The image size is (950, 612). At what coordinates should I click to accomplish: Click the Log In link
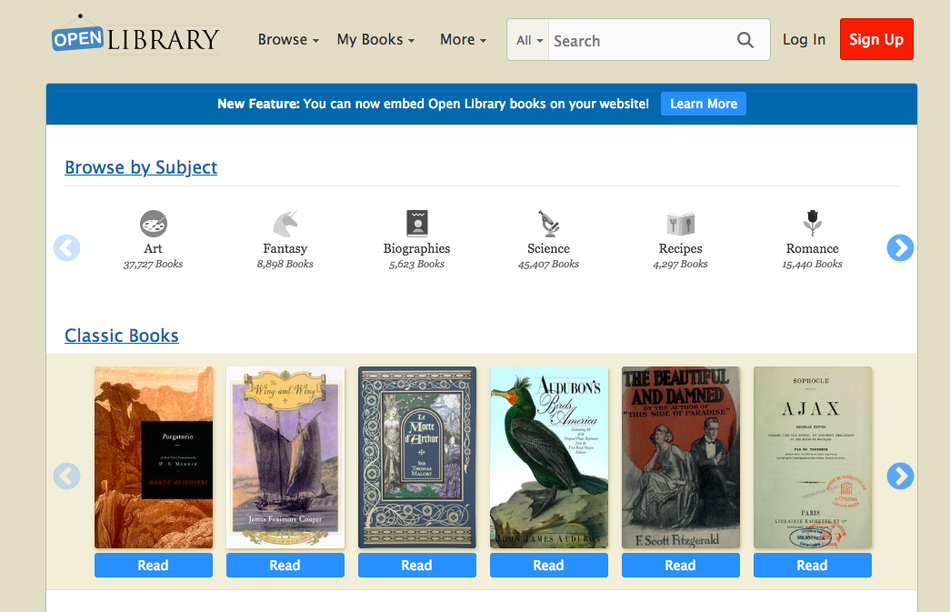coord(804,39)
